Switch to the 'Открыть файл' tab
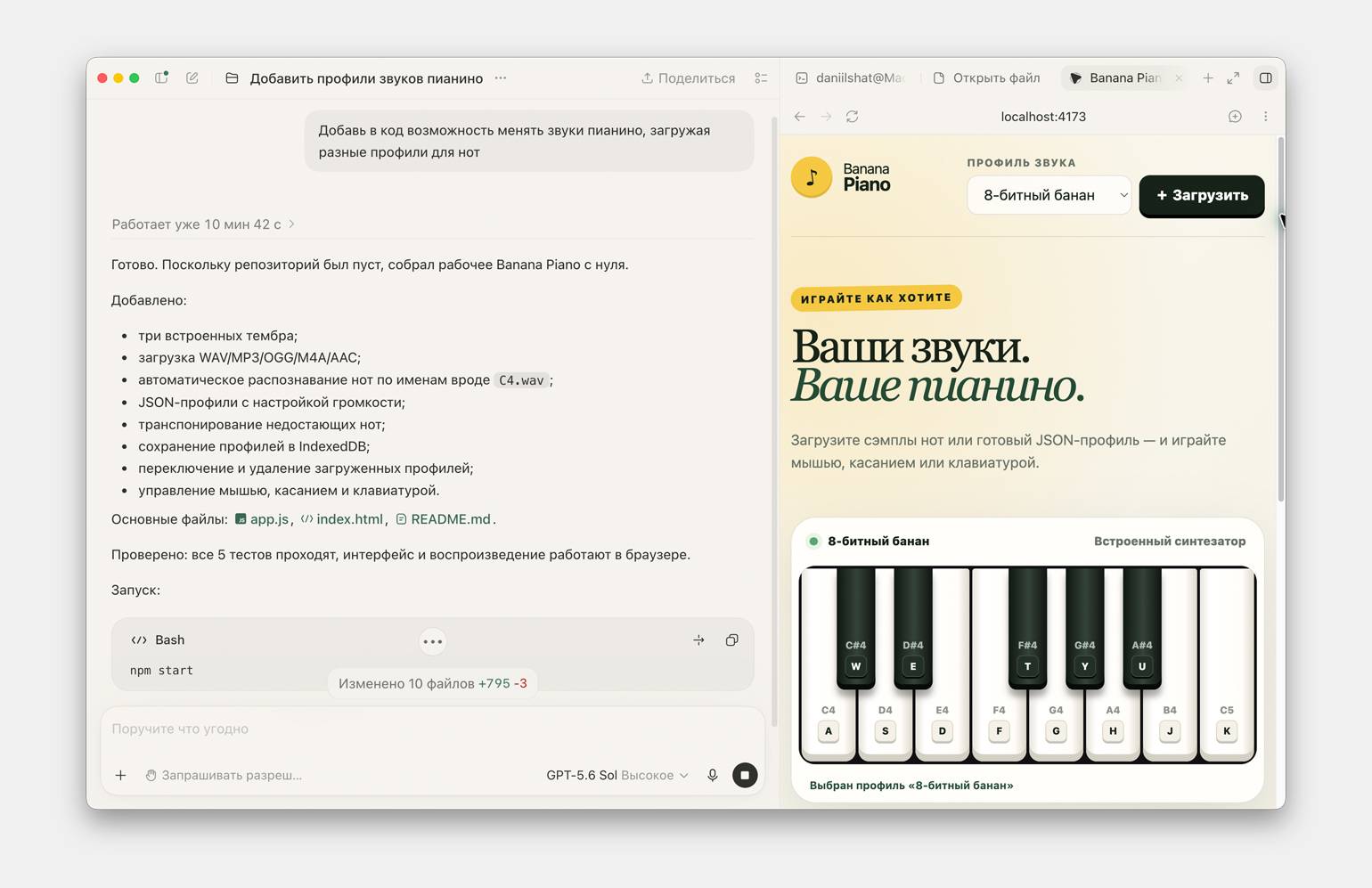This screenshot has height=888, width=1372. 987,78
